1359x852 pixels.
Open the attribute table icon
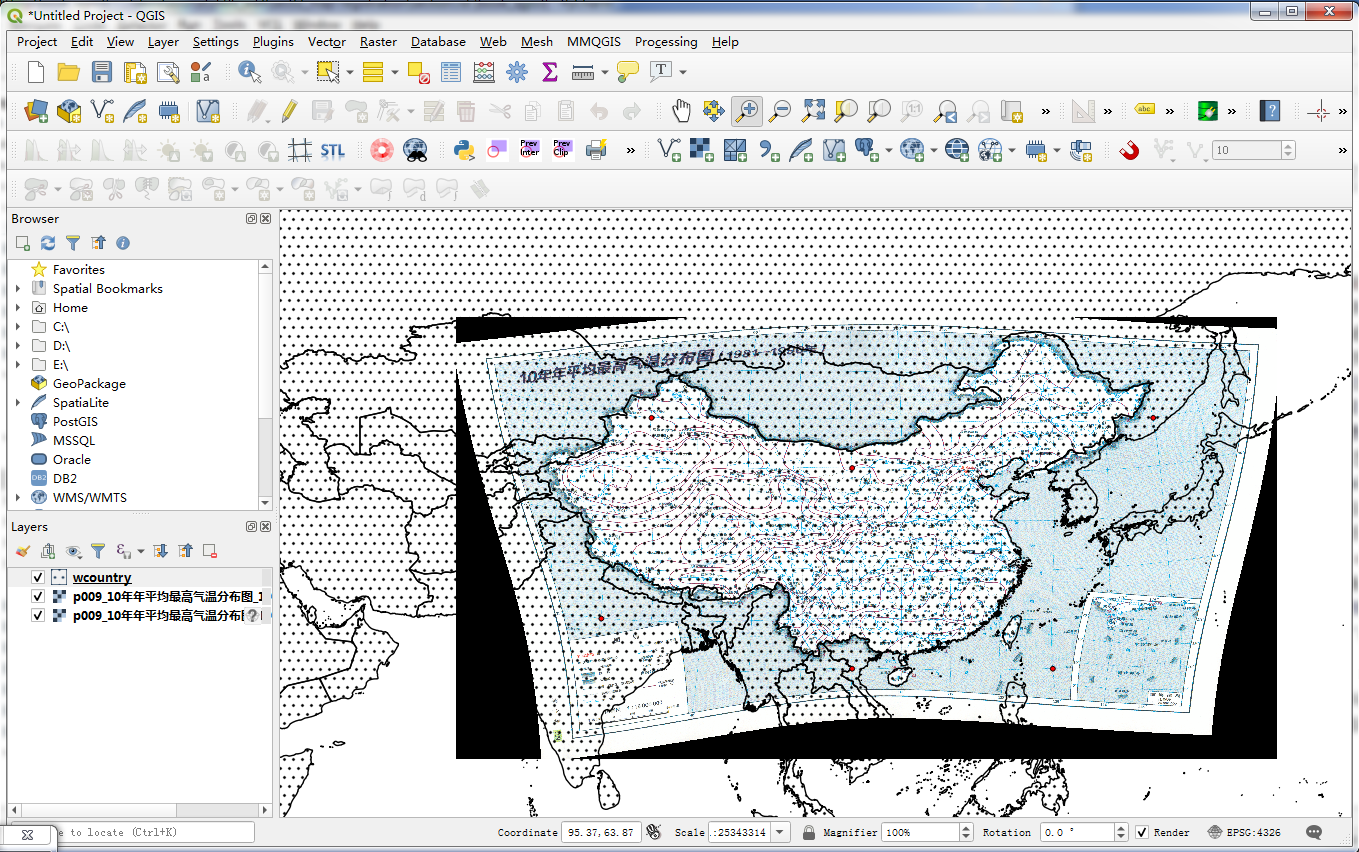(x=451, y=72)
